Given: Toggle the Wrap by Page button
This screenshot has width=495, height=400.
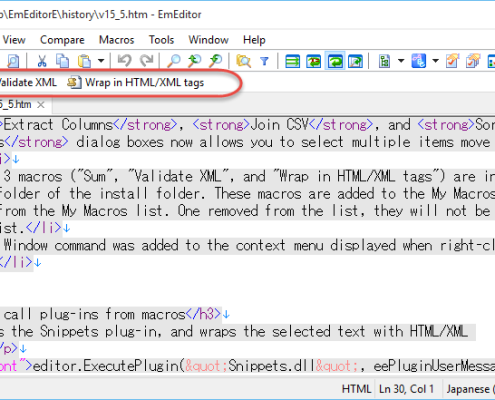Looking at the screenshot, I should [356, 61].
